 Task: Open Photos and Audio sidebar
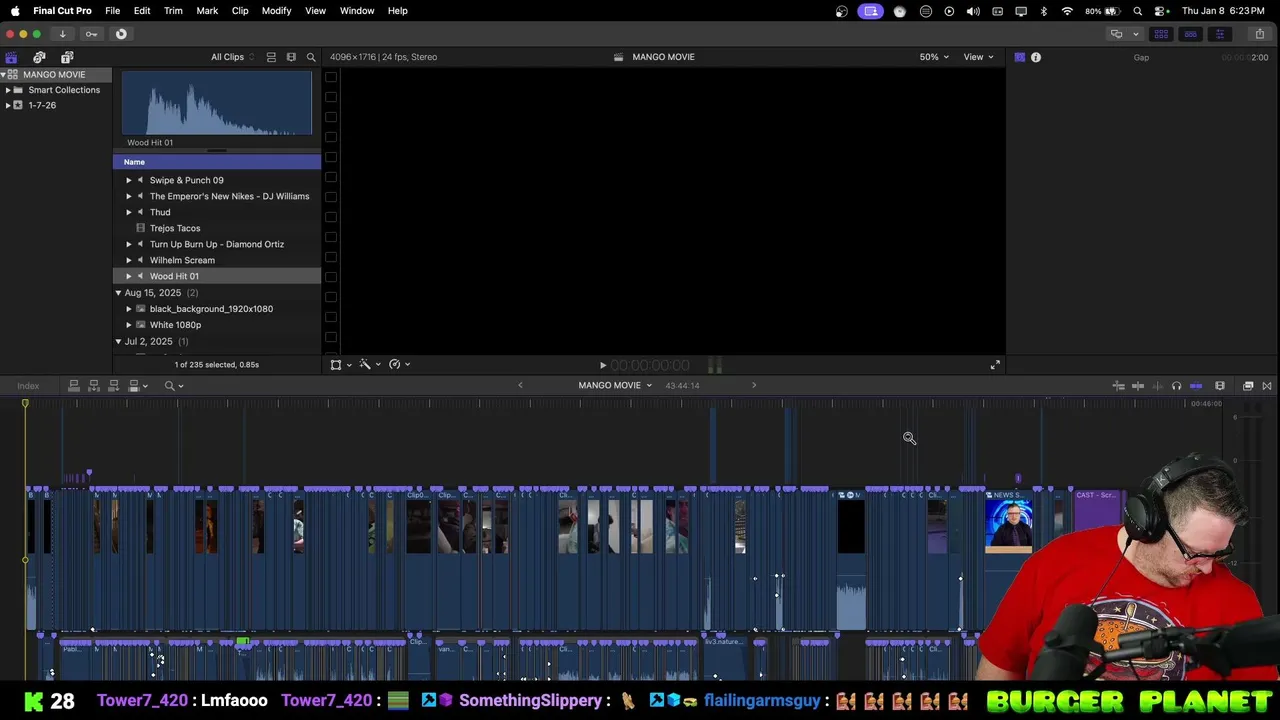pos(39,57)
